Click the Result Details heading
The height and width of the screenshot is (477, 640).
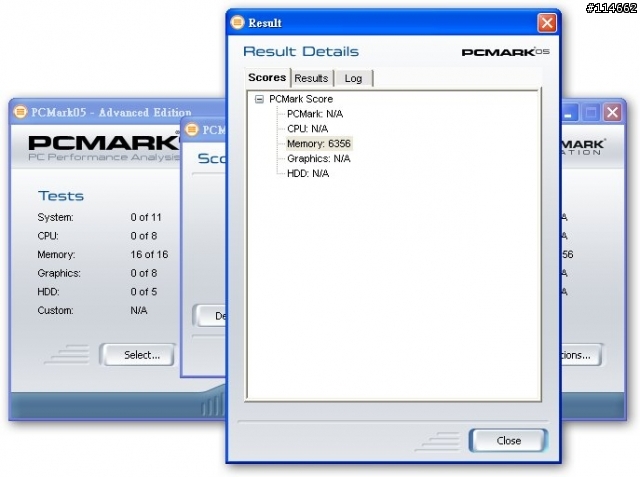301,52
